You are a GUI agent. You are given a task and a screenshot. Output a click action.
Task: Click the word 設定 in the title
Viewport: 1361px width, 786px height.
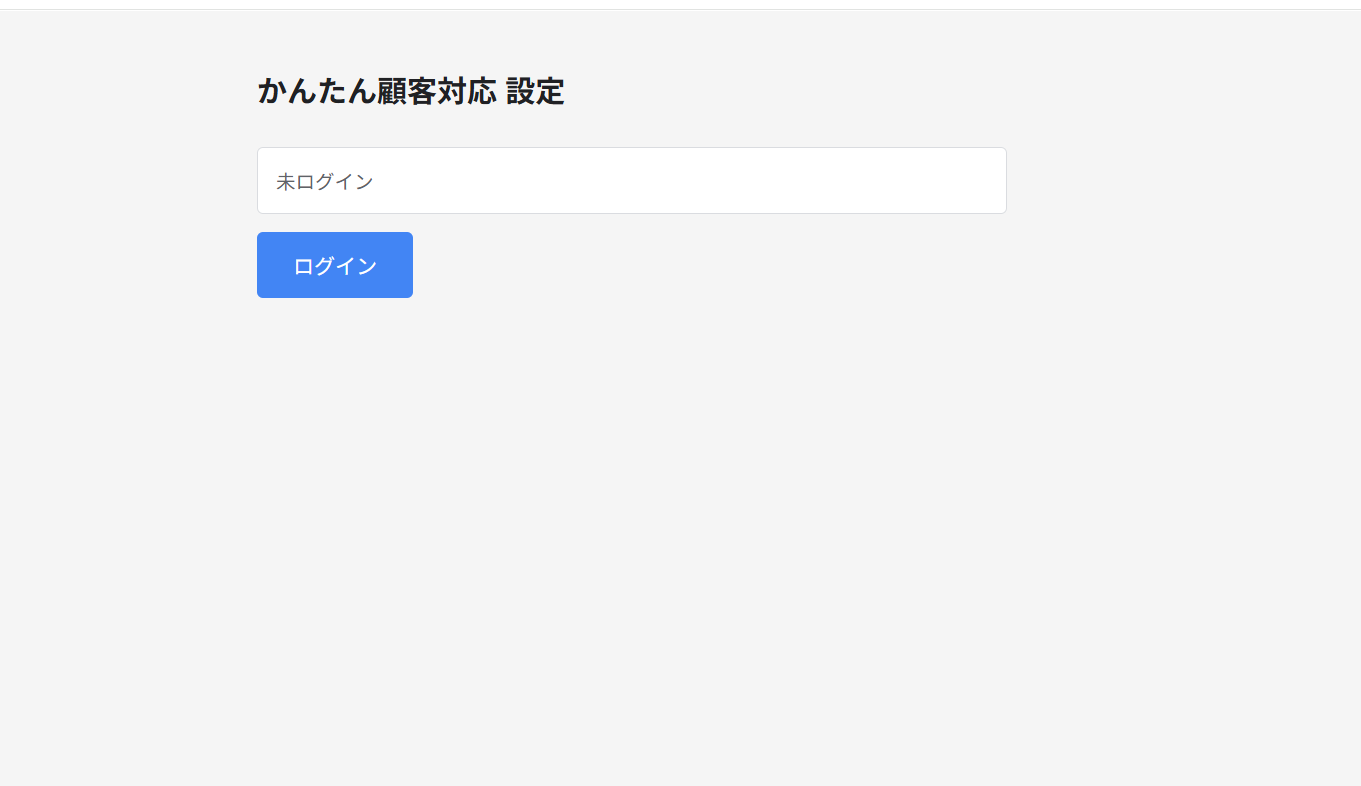pyautogui.click(x=535, y=91)
